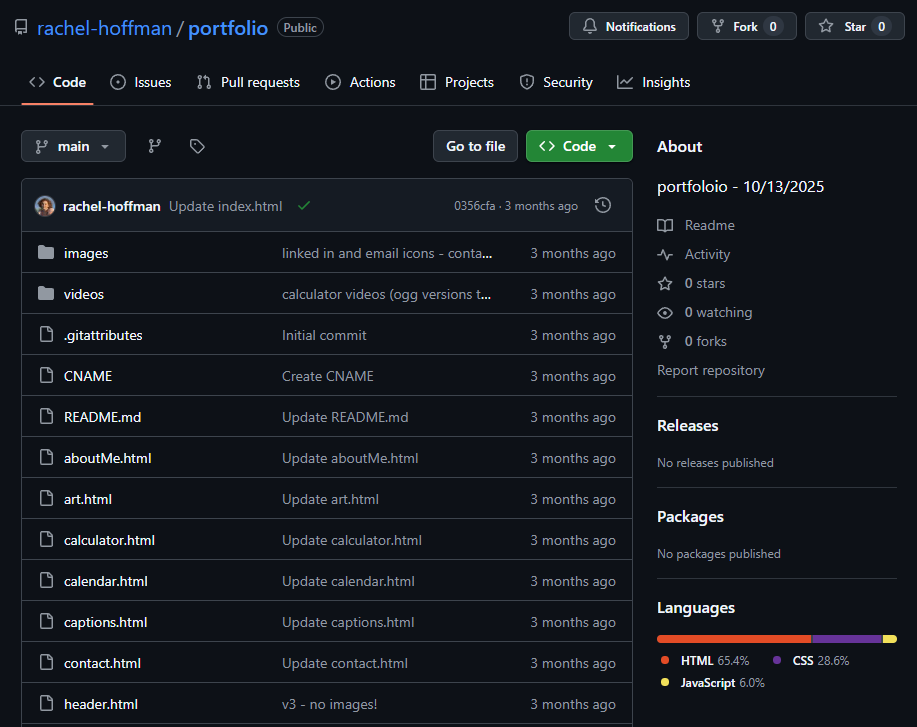Screen dimensions: 917x727
Task: Click rachel-hoffman's avatar image
Action: 45,206
